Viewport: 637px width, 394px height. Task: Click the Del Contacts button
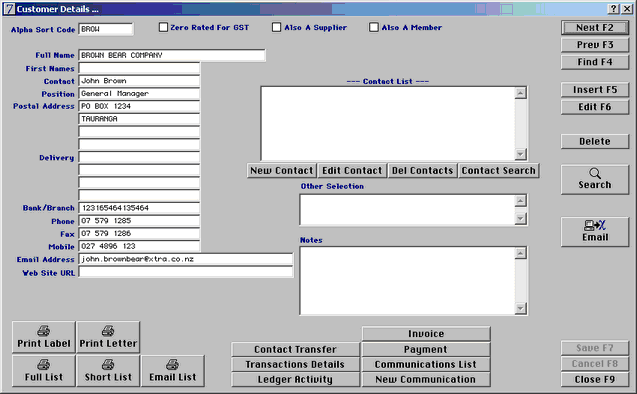point(422,171)
